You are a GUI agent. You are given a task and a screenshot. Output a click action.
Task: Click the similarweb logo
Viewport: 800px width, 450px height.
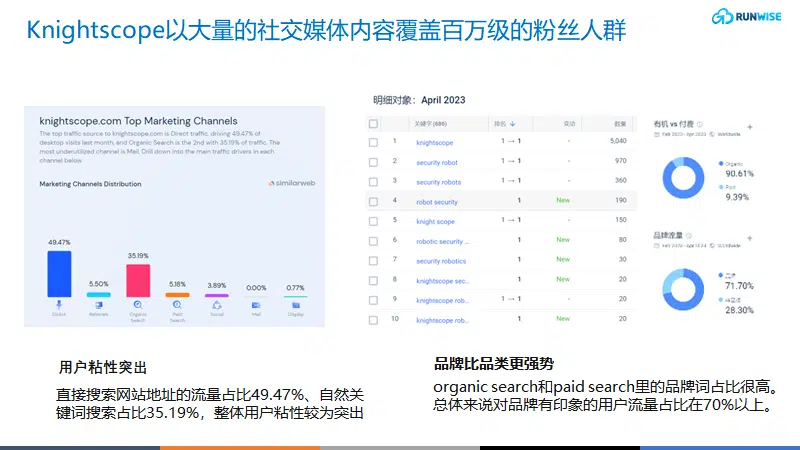(x=292, y=183)
